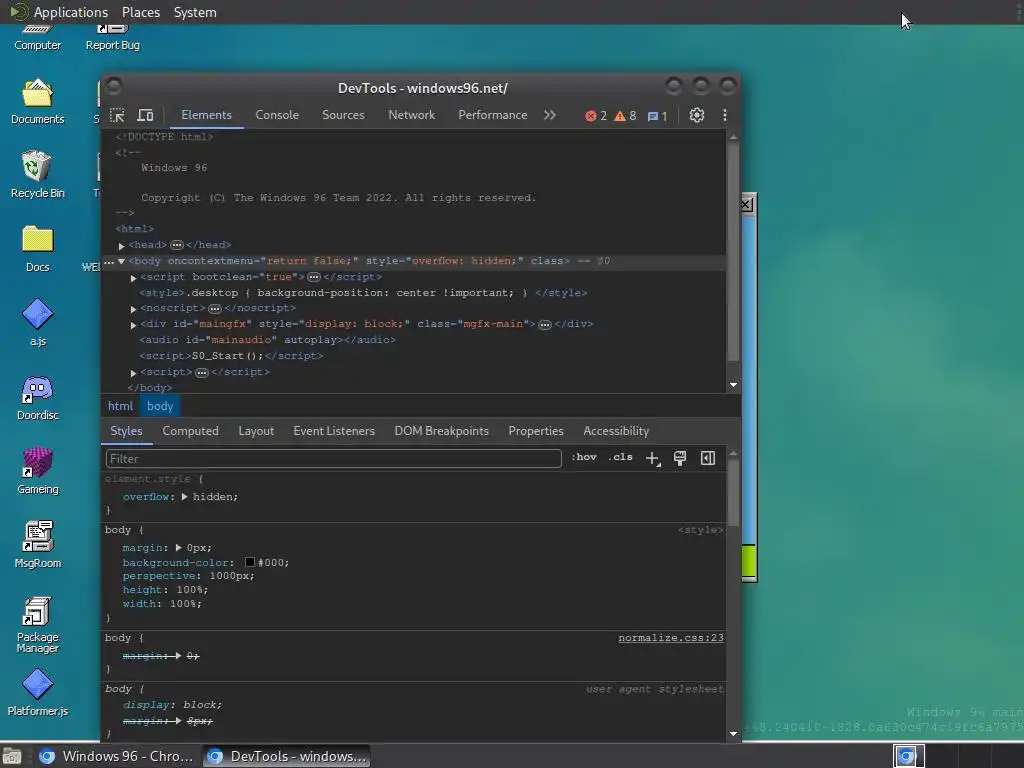The height and width of the screenshot is (768, 1024).
Task: Select the html breadcrumb
Action: 120,406
